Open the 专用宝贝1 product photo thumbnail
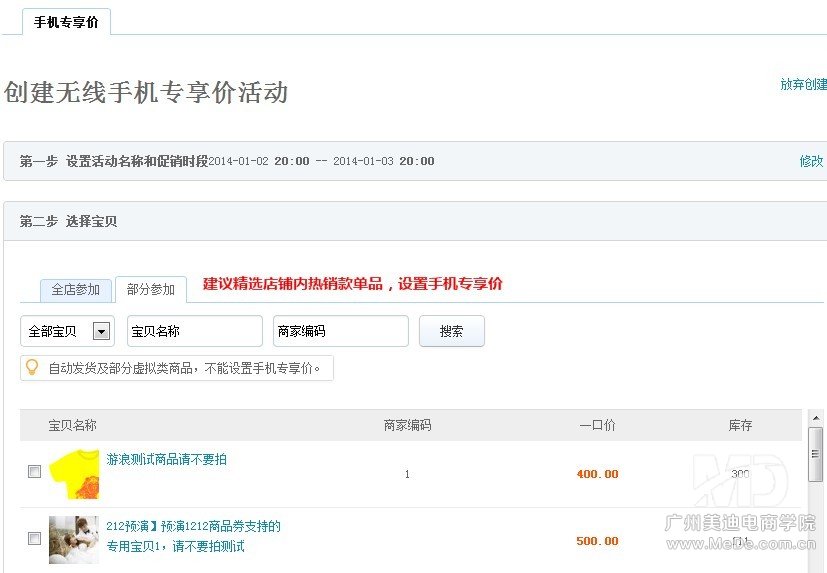This screenshot has height=573, width=827. coord(74,540)
